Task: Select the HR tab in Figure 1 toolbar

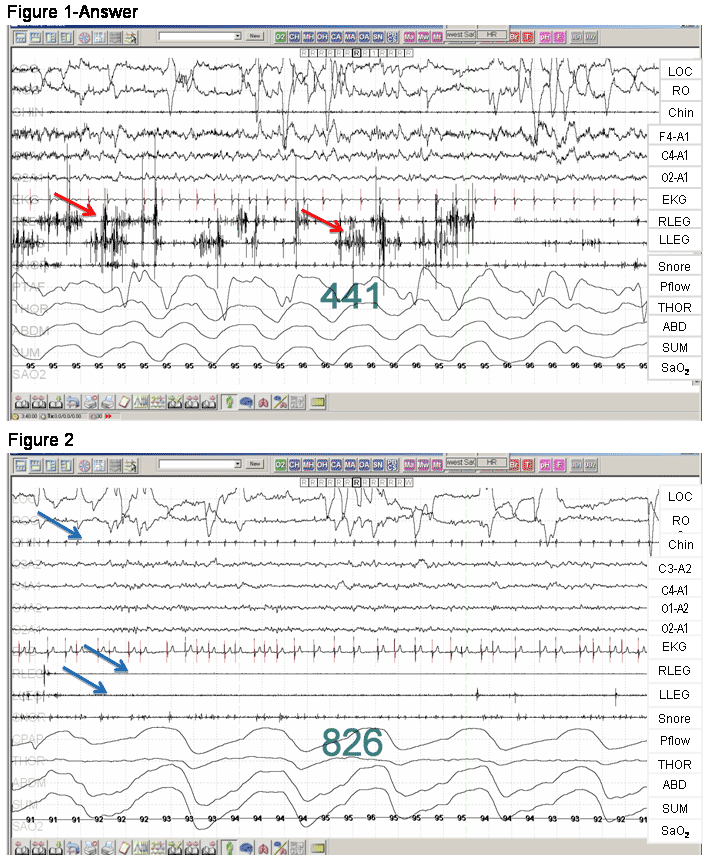Action: tap(490, 34)
